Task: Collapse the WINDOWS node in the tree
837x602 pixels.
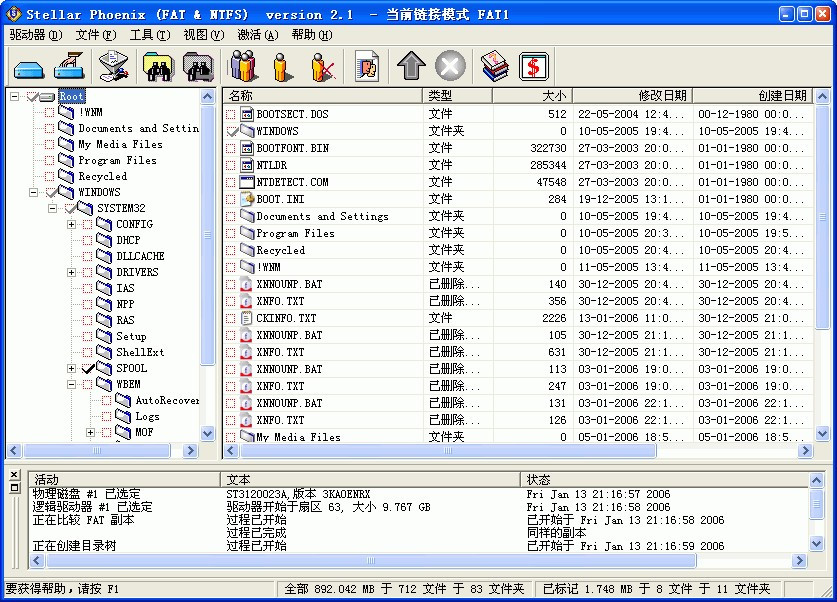Action: [34, 192]
